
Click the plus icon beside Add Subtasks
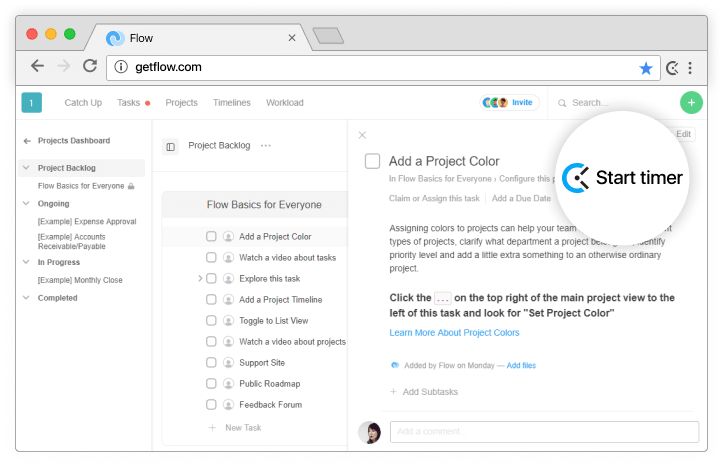[393, 392]
